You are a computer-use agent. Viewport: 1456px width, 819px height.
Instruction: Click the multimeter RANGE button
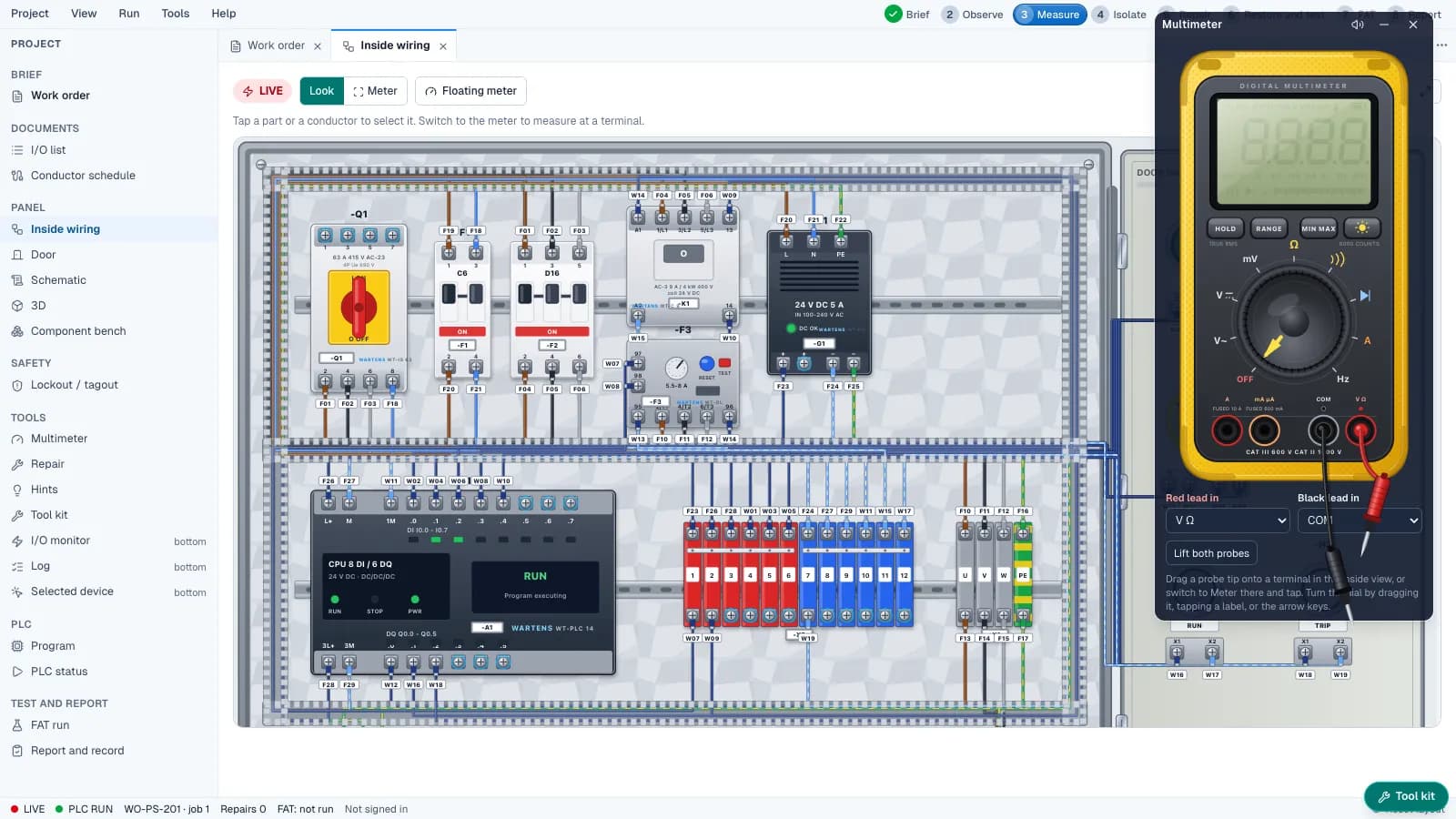tap(1269, 228)
